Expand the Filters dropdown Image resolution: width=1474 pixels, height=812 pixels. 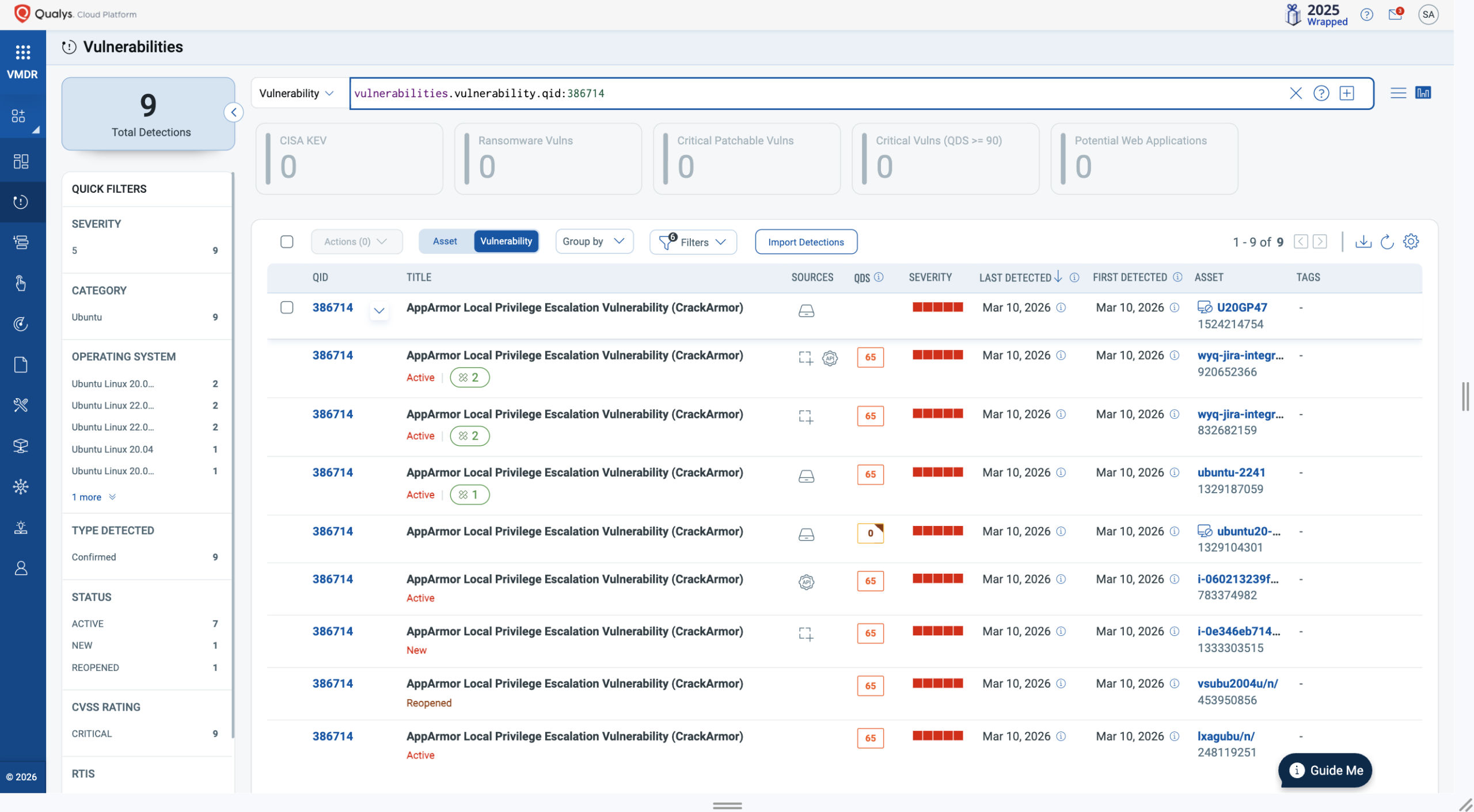693,242
